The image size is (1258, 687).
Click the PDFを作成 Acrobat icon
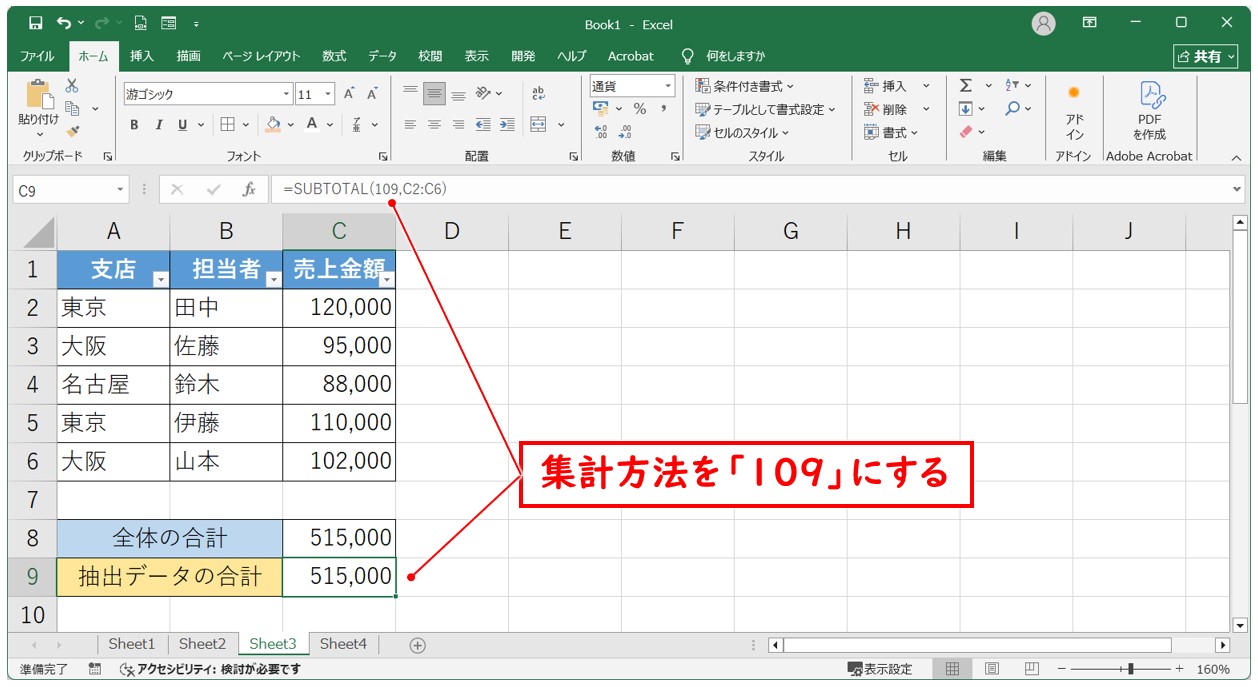coord(1149,110)
